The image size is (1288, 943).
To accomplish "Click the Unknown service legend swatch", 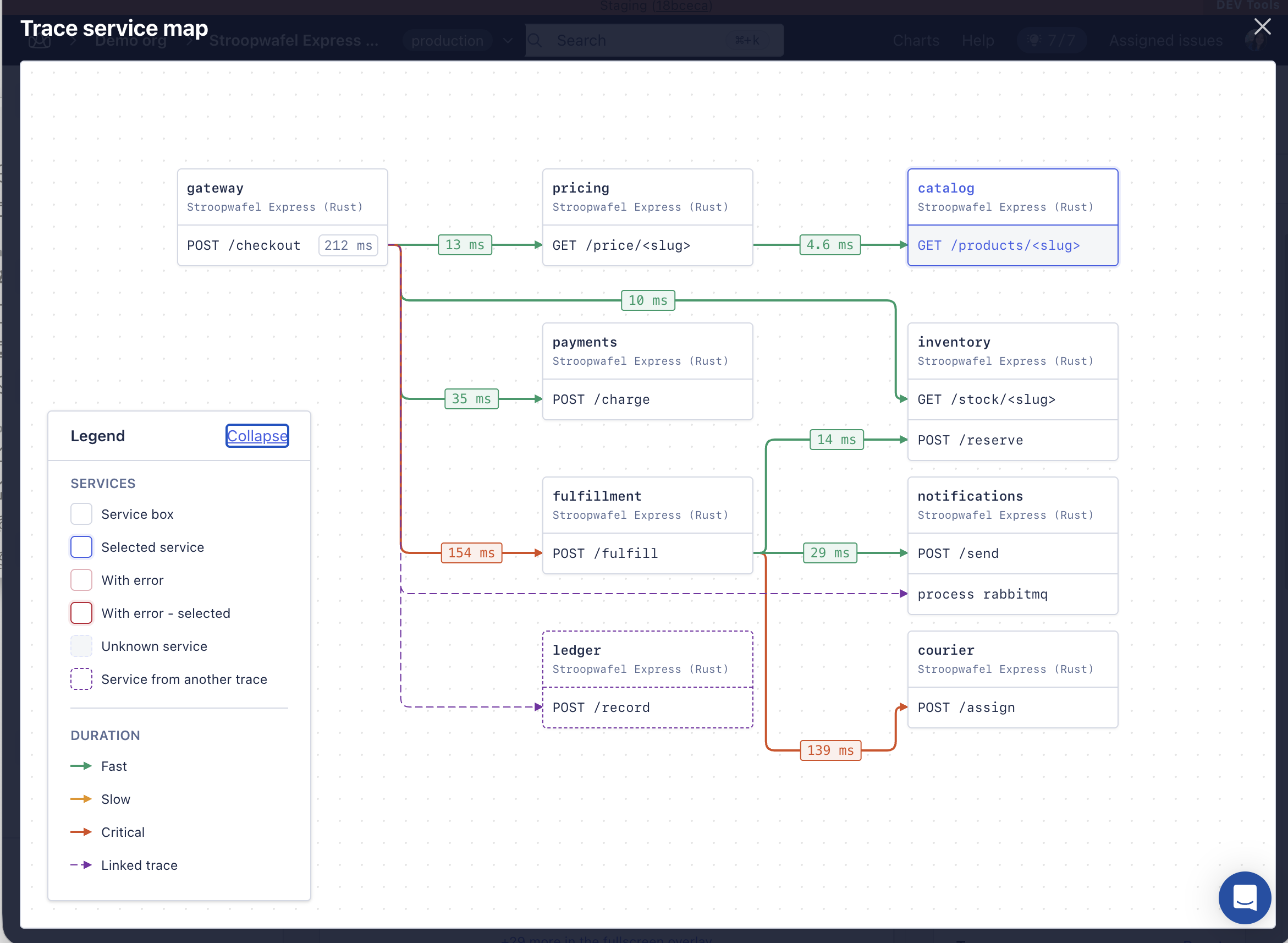I will (81, 646).
